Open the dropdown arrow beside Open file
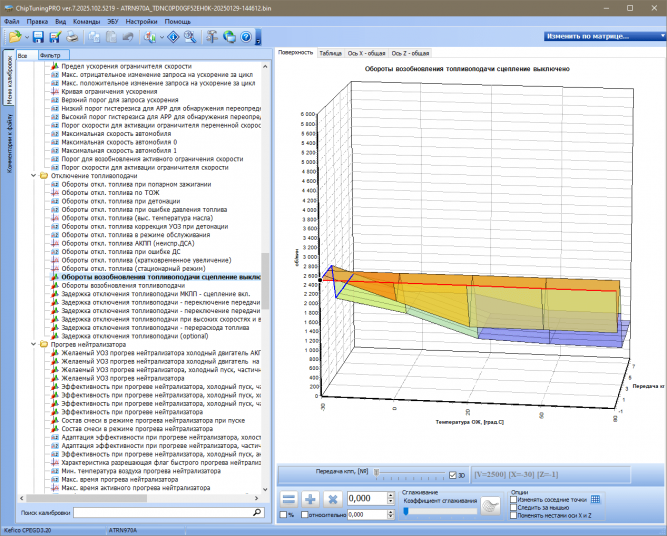Viewport: 667px width, 536px height. click(x=26, y=37)
